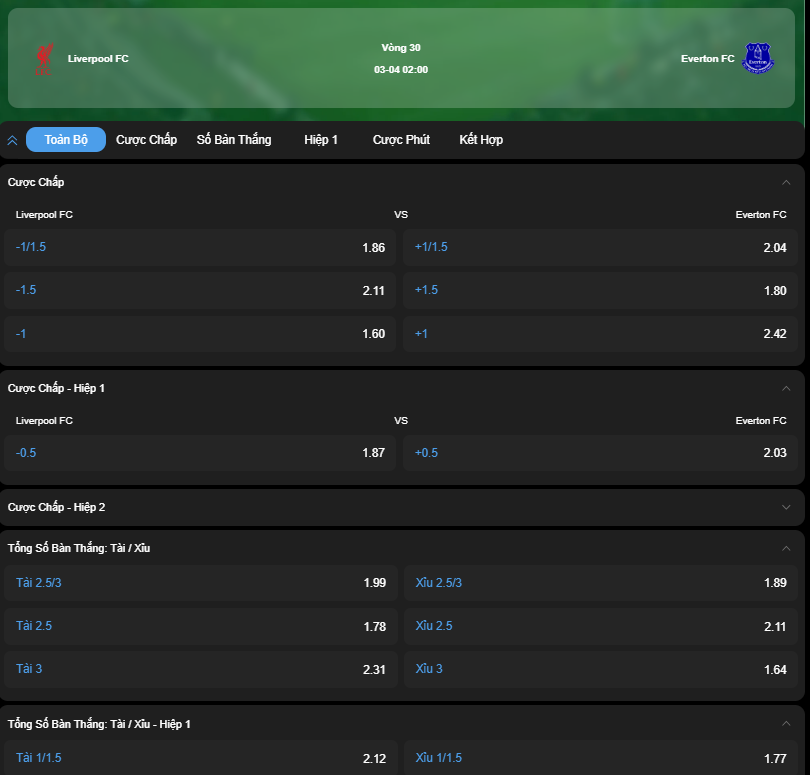
Task: Switch to the Hiệp 1 tab
Action: (x=321, y=140)
